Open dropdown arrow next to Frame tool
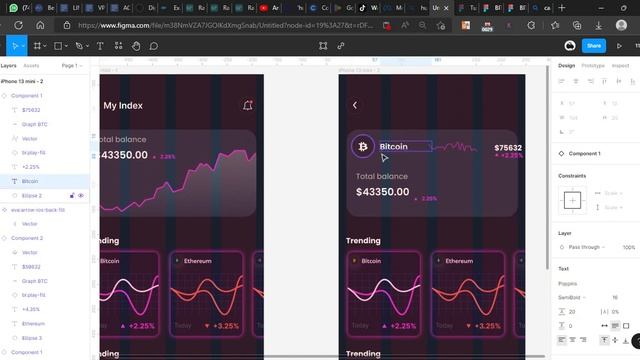 44,46
